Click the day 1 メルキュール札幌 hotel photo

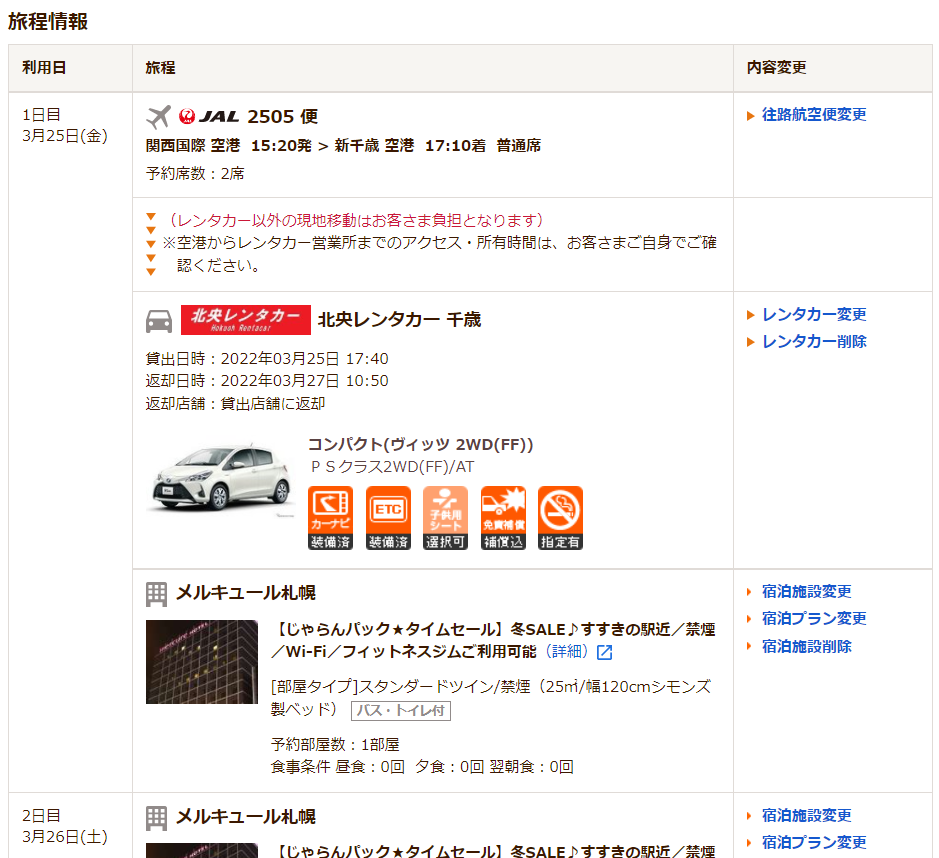[202, 662]
